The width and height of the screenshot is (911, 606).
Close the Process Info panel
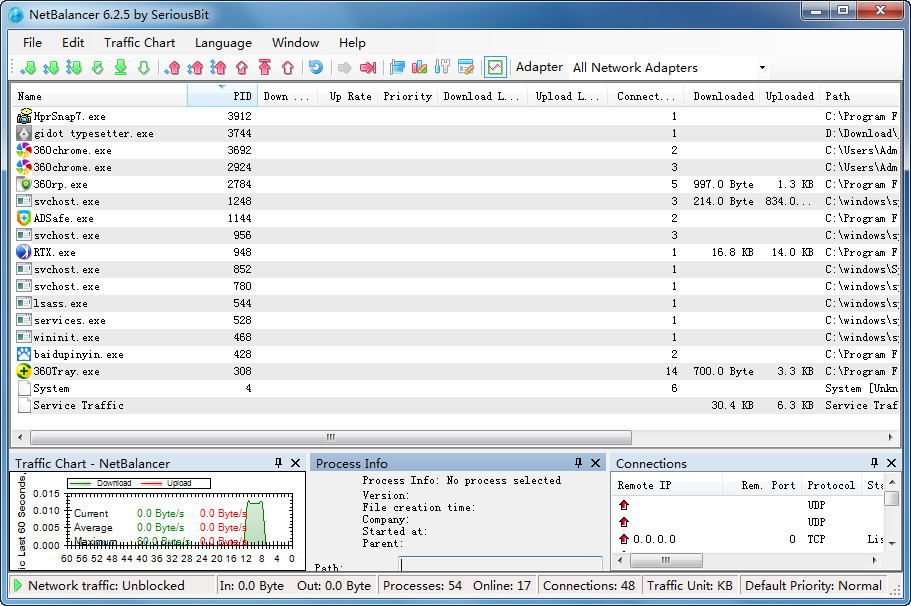tap(595, 463)
